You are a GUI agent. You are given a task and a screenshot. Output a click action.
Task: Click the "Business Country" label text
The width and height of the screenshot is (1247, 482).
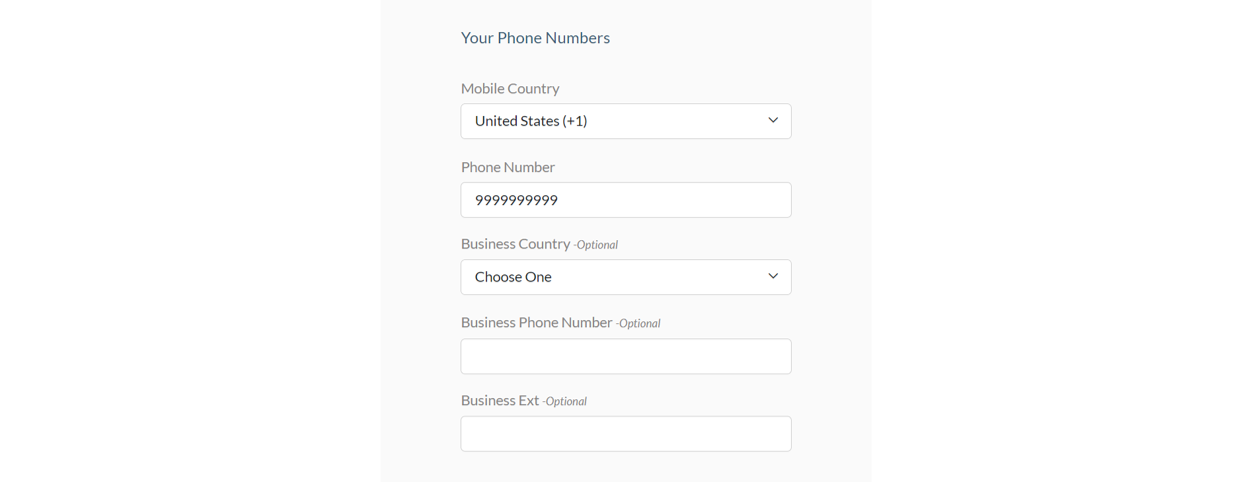[515, 244]
